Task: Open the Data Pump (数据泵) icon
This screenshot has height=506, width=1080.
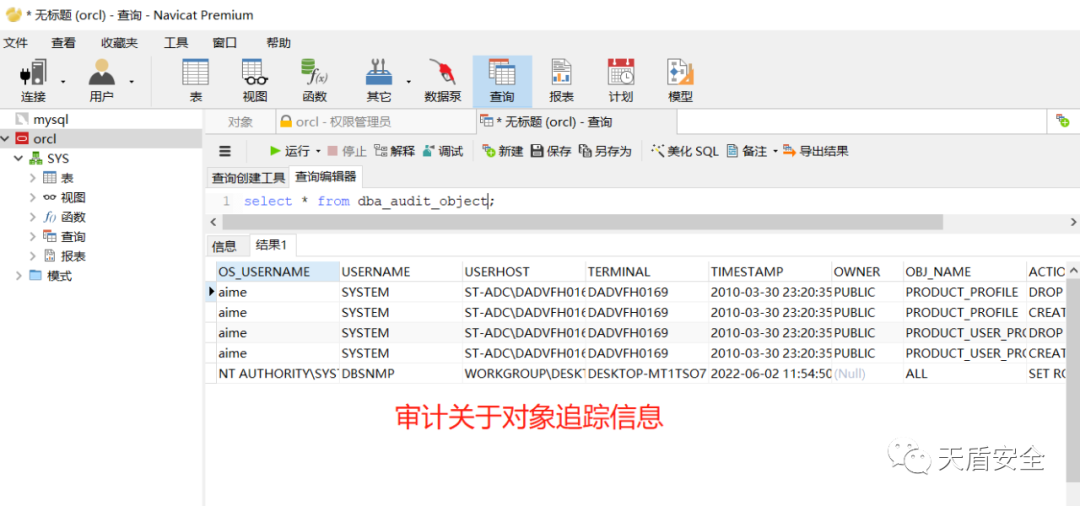Action: pos(442,74)
